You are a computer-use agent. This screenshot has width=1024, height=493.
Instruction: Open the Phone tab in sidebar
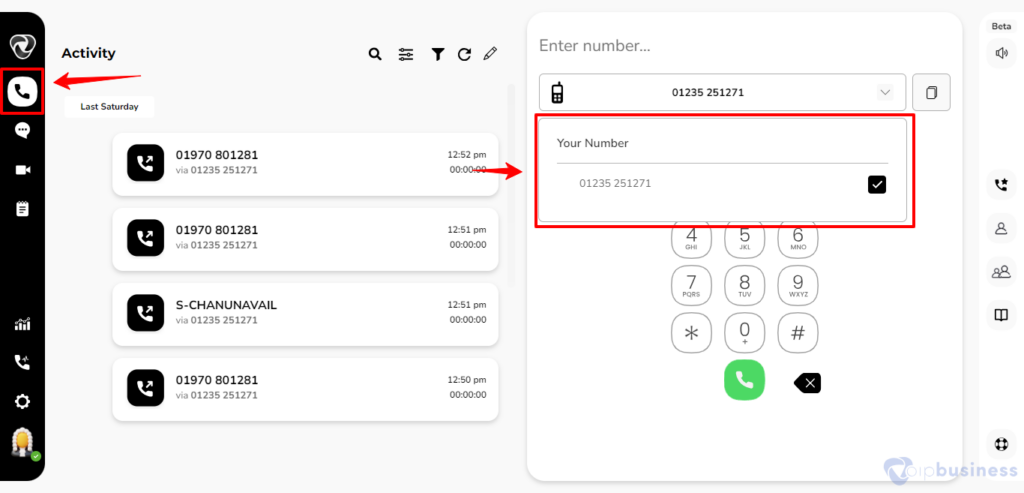[x=22, y=92]
